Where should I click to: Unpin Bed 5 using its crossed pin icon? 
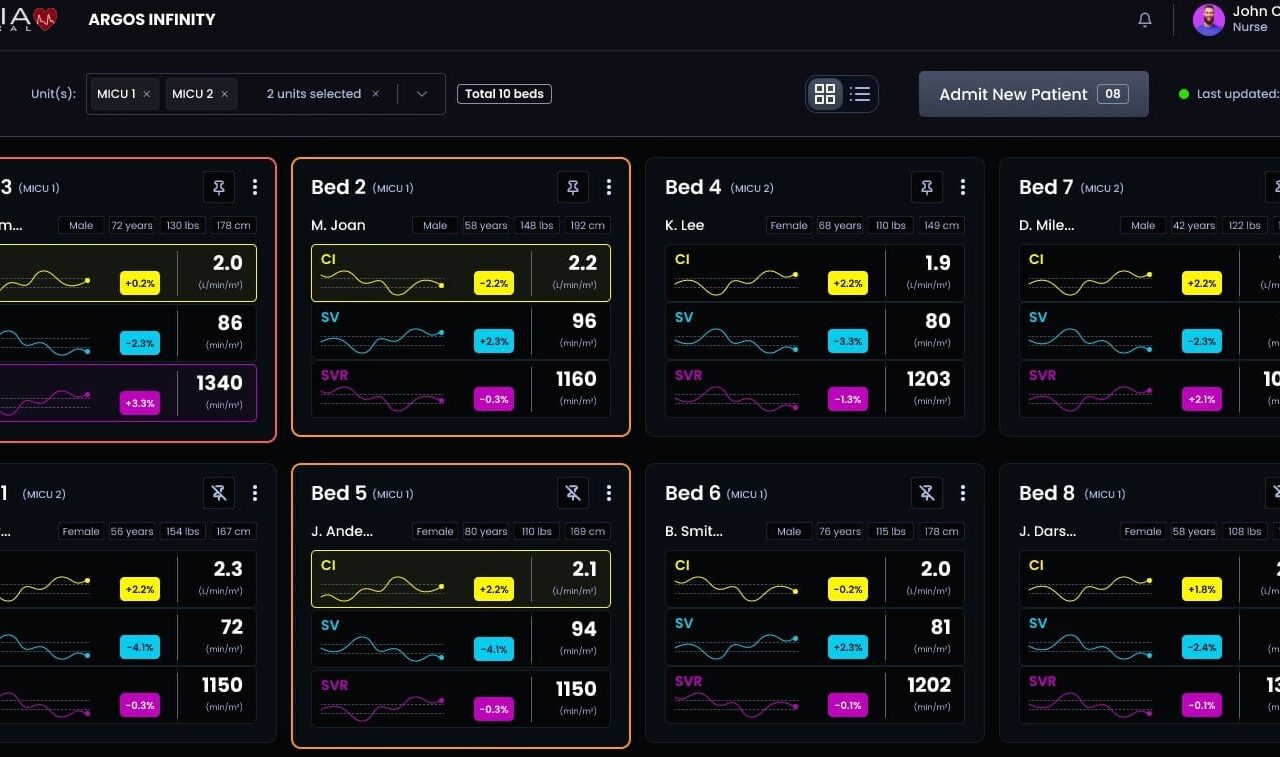(573, 492)
